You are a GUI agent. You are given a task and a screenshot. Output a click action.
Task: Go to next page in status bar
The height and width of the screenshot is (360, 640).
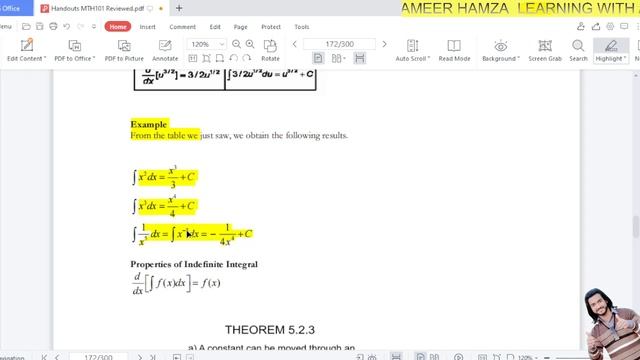140,357
